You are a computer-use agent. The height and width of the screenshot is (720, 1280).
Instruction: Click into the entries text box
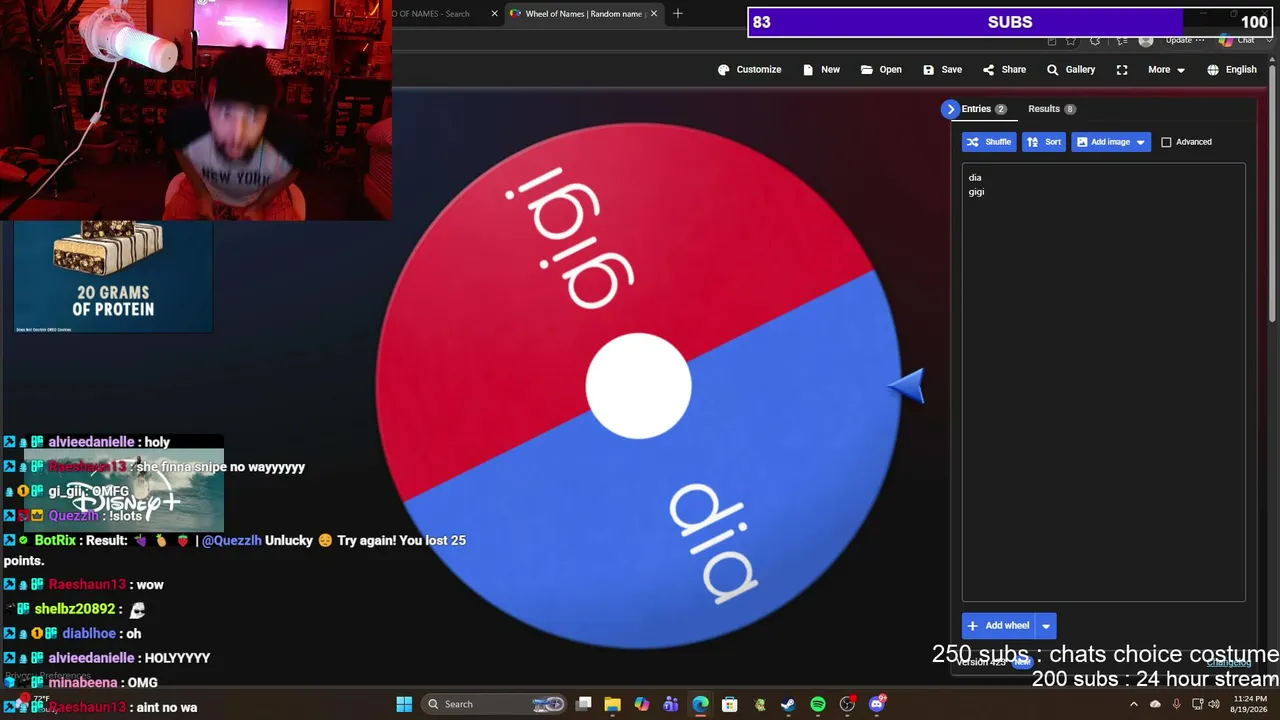point(1103,382)
